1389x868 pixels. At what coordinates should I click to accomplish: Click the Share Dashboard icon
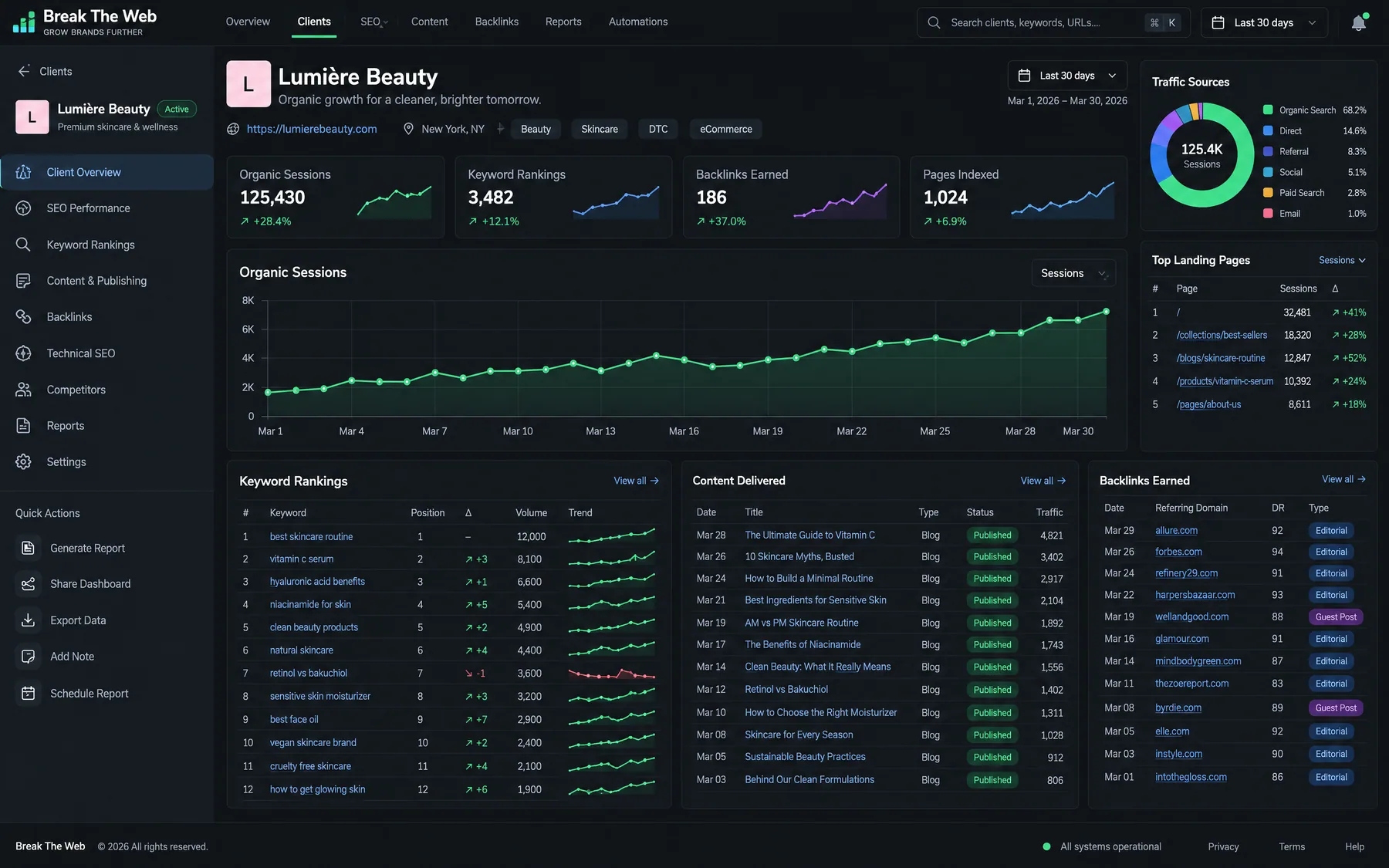(x=29, y=584)
